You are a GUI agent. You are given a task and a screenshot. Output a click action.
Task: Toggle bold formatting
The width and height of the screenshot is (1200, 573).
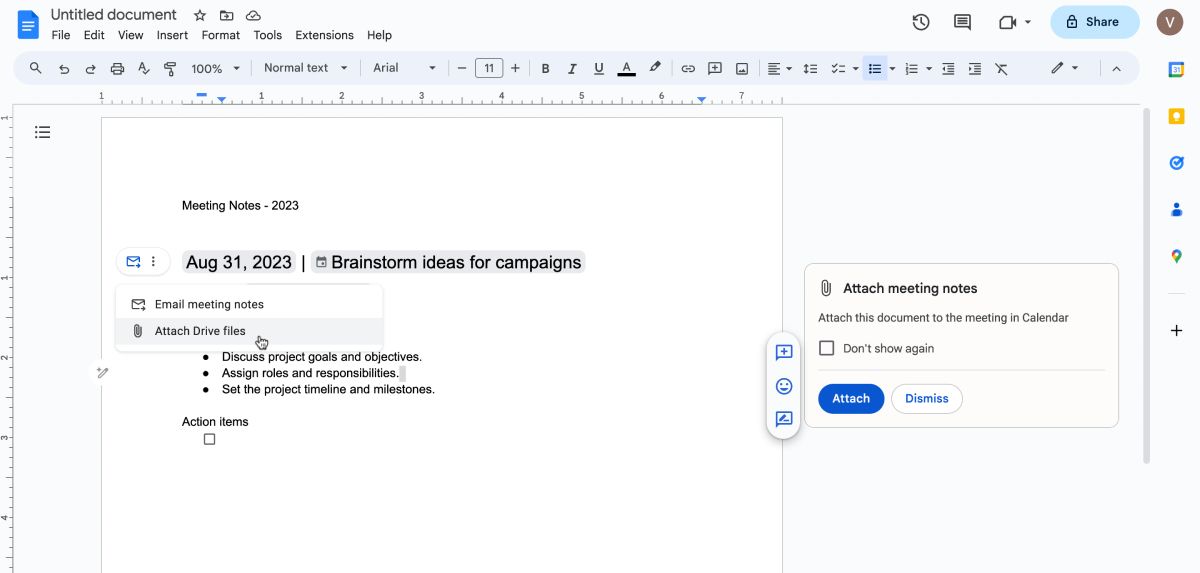pos(545,68)
